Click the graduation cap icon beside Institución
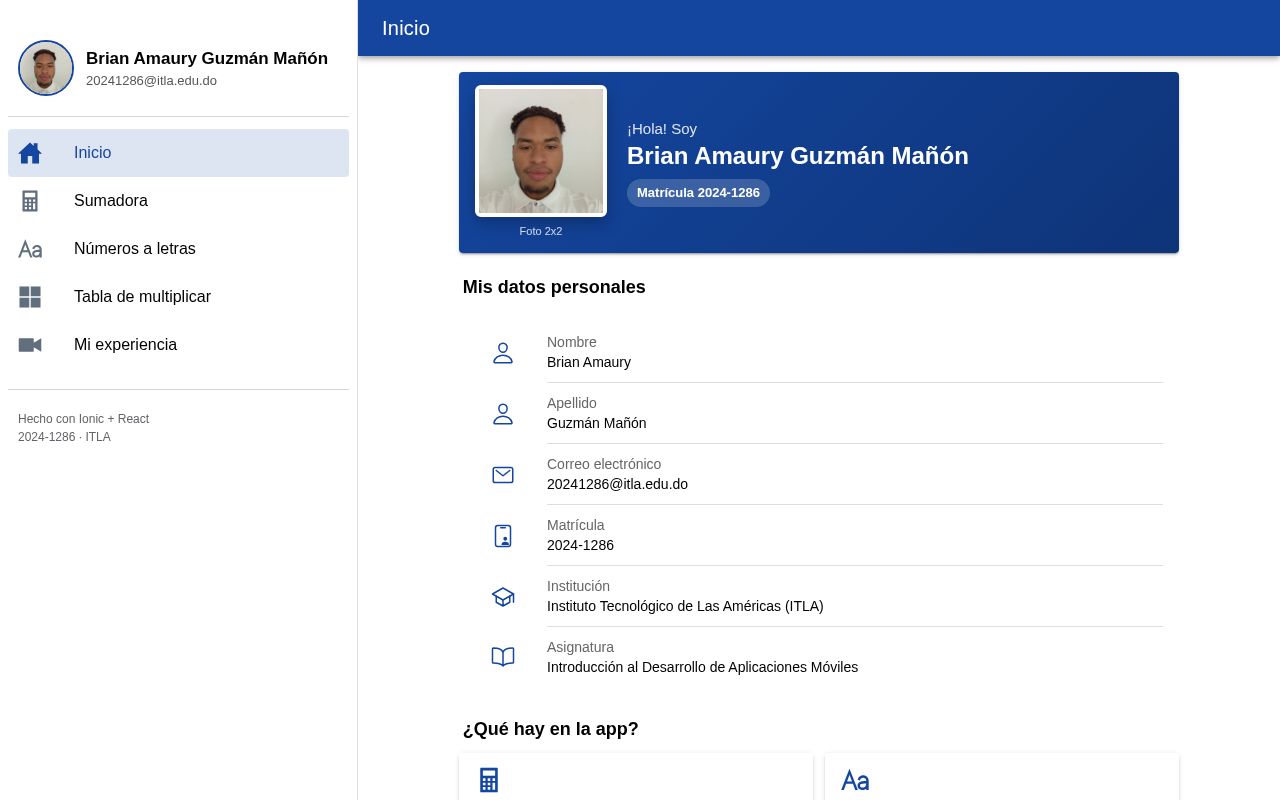This screenshot has height=800, width=1280. (x=503, y=597)
